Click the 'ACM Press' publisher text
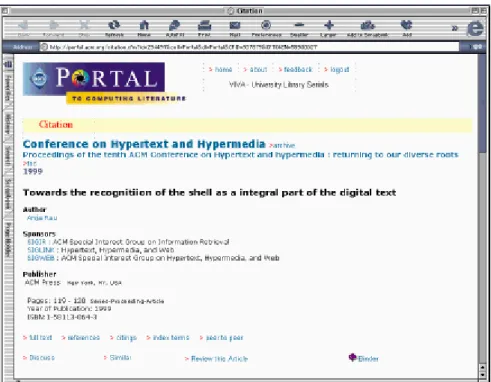The image size is (491, 382). 43,282
